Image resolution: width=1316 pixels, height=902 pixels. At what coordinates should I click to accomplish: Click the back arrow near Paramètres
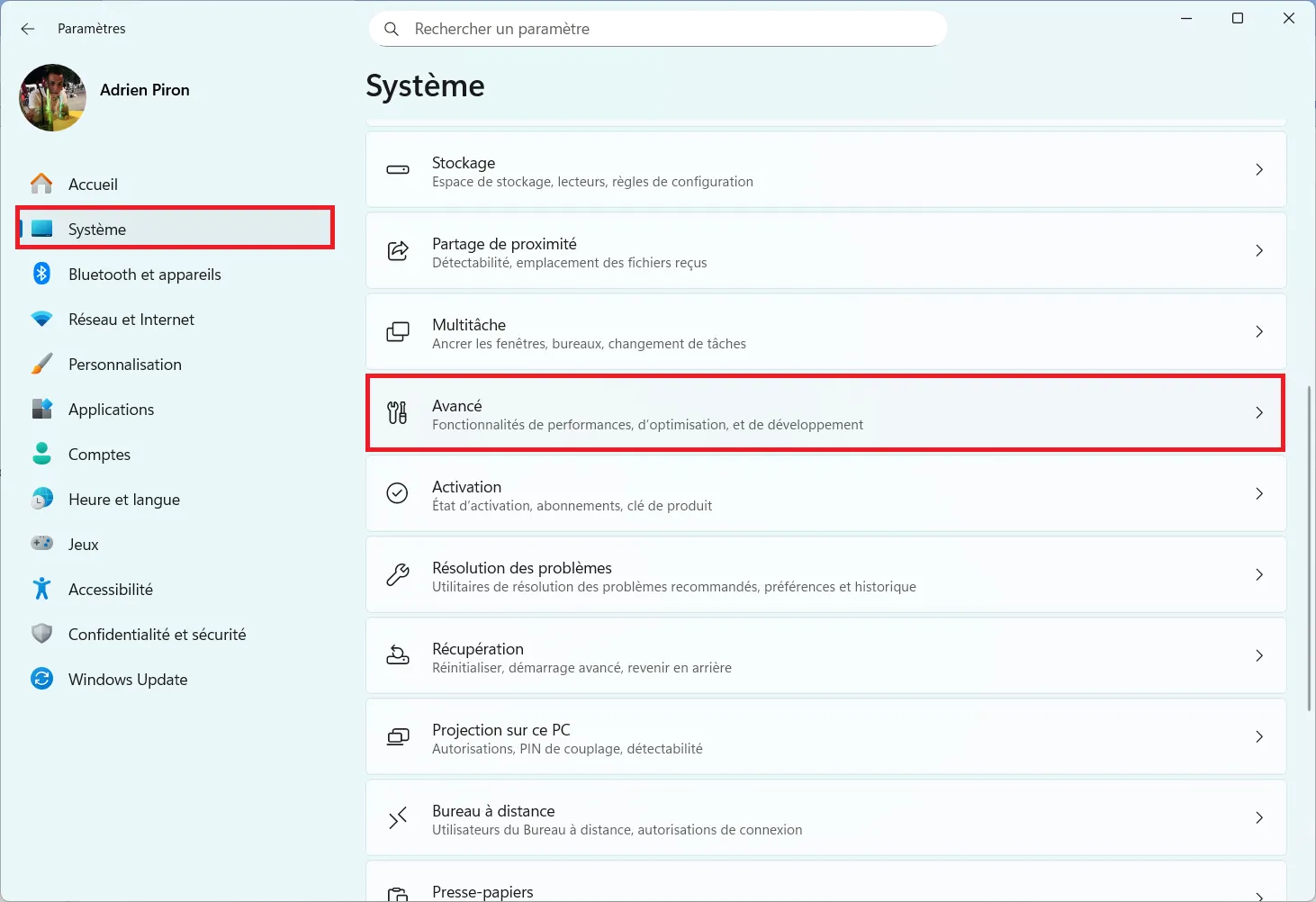[x=28, y=29]
